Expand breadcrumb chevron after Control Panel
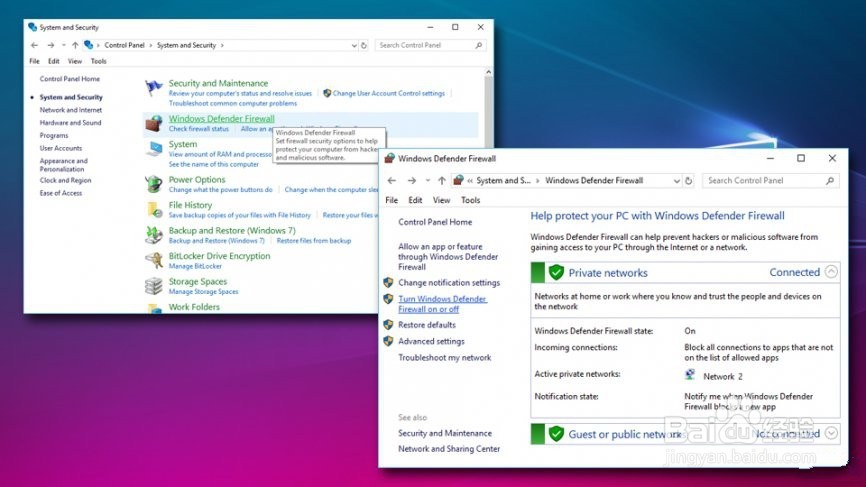Image resolution: width=866 pixels, height=487 pixels. [x=150, y=45]
